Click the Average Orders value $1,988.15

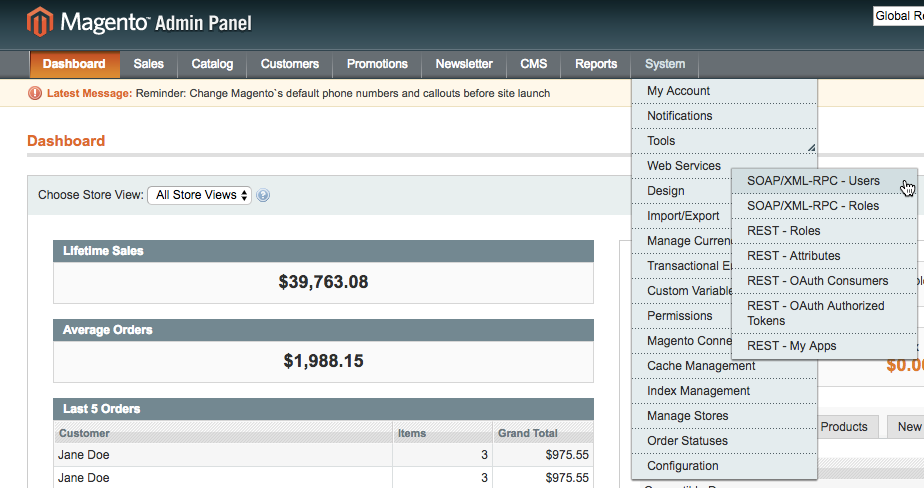(324, 361)
